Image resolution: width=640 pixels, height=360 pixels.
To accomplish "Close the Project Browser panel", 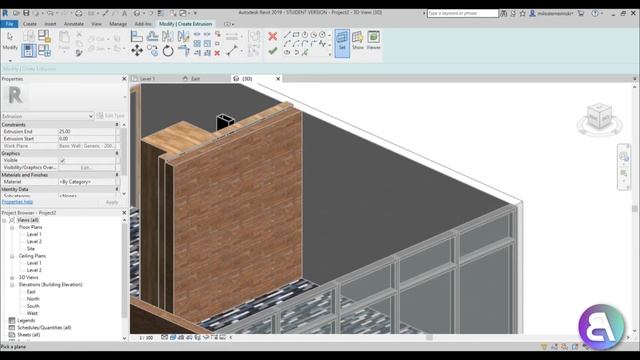I will click(x=124, y=213).
